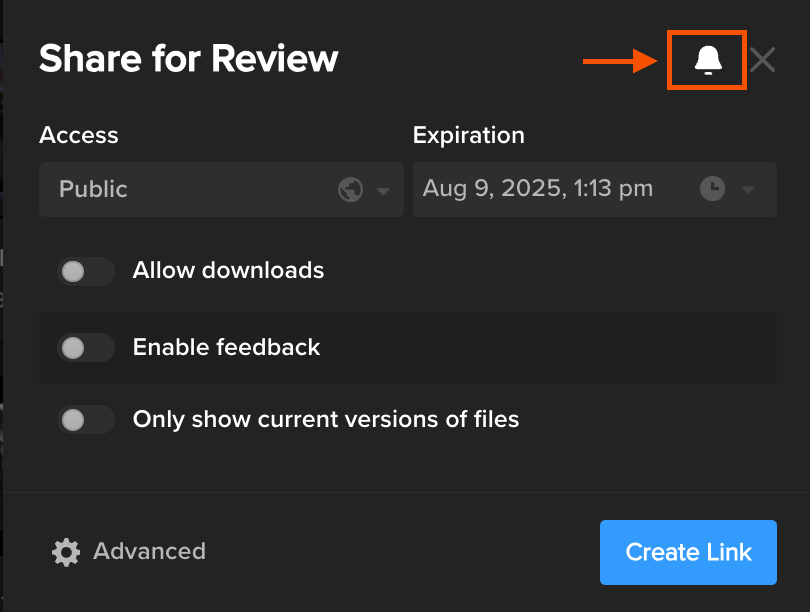This screenshot has width=810, height=612.
Task: Click the Create Link button
Action: (688, 552)
